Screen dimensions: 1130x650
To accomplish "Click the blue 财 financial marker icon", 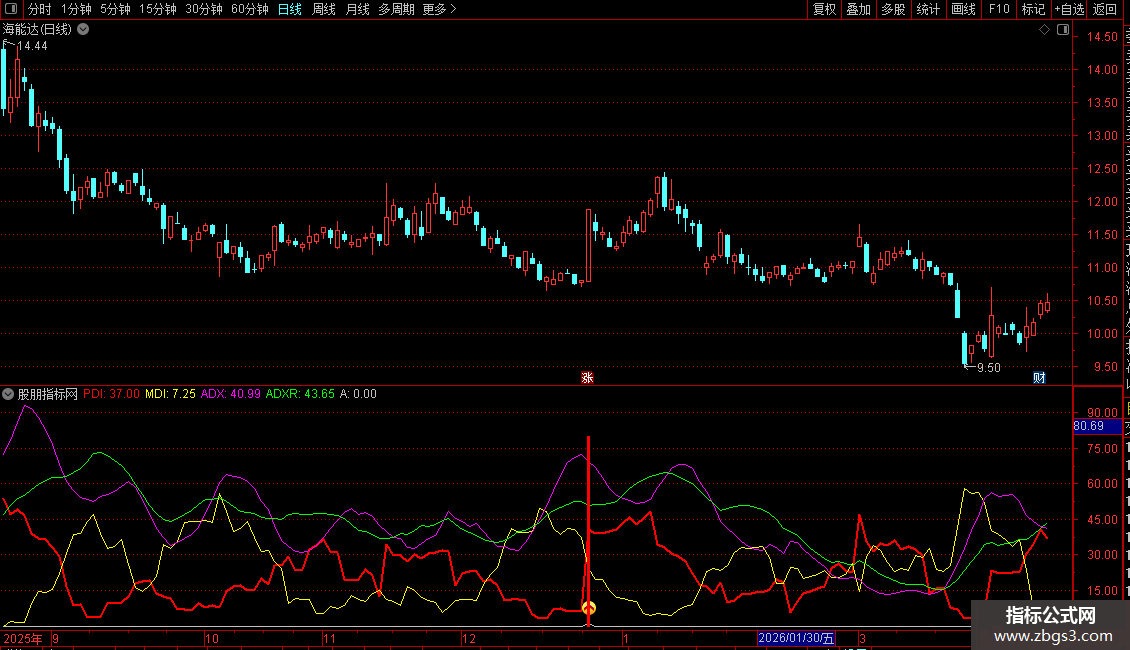I will (x=1039, y=377).
